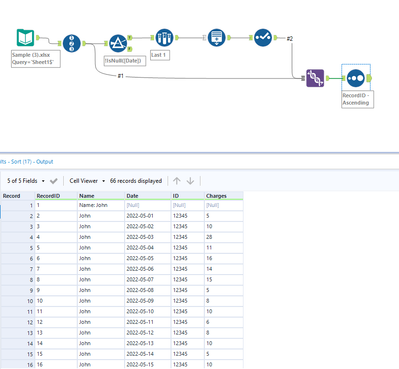The image size is (399, 369).
Task: Select the date cell 2022-05-03
Action: point(148,237)
